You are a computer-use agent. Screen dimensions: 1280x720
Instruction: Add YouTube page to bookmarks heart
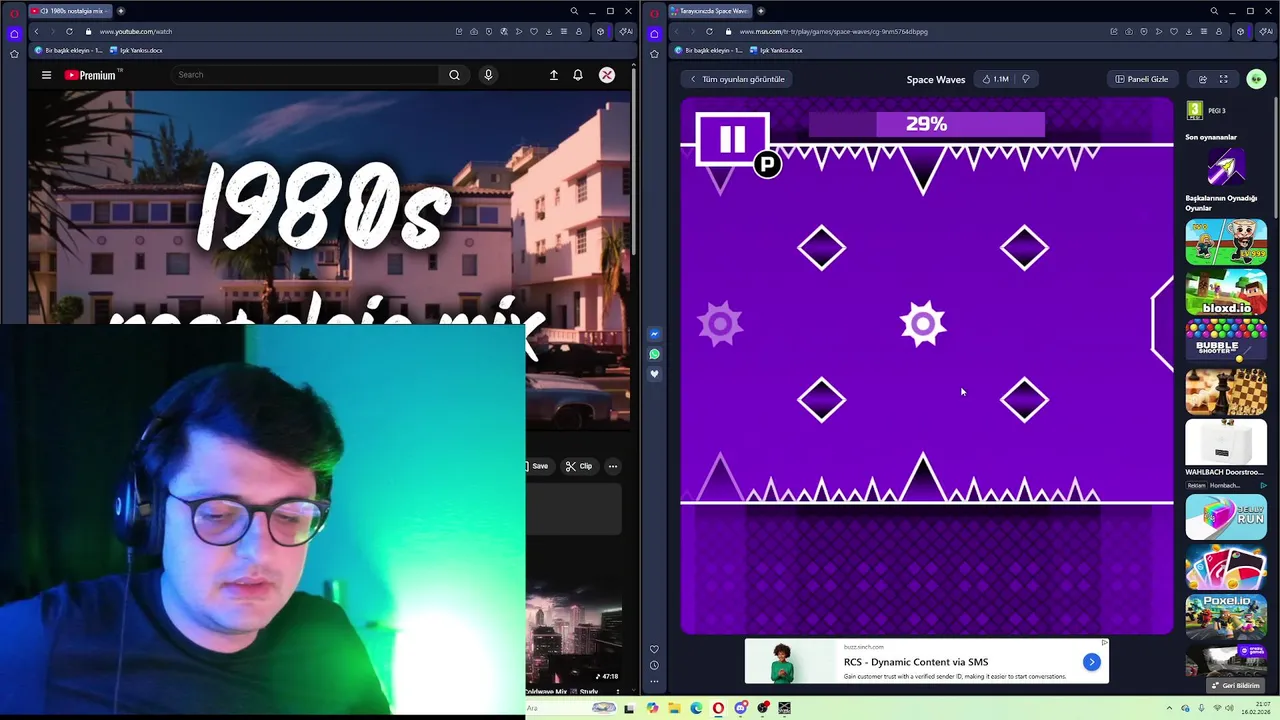click(534, 31)
